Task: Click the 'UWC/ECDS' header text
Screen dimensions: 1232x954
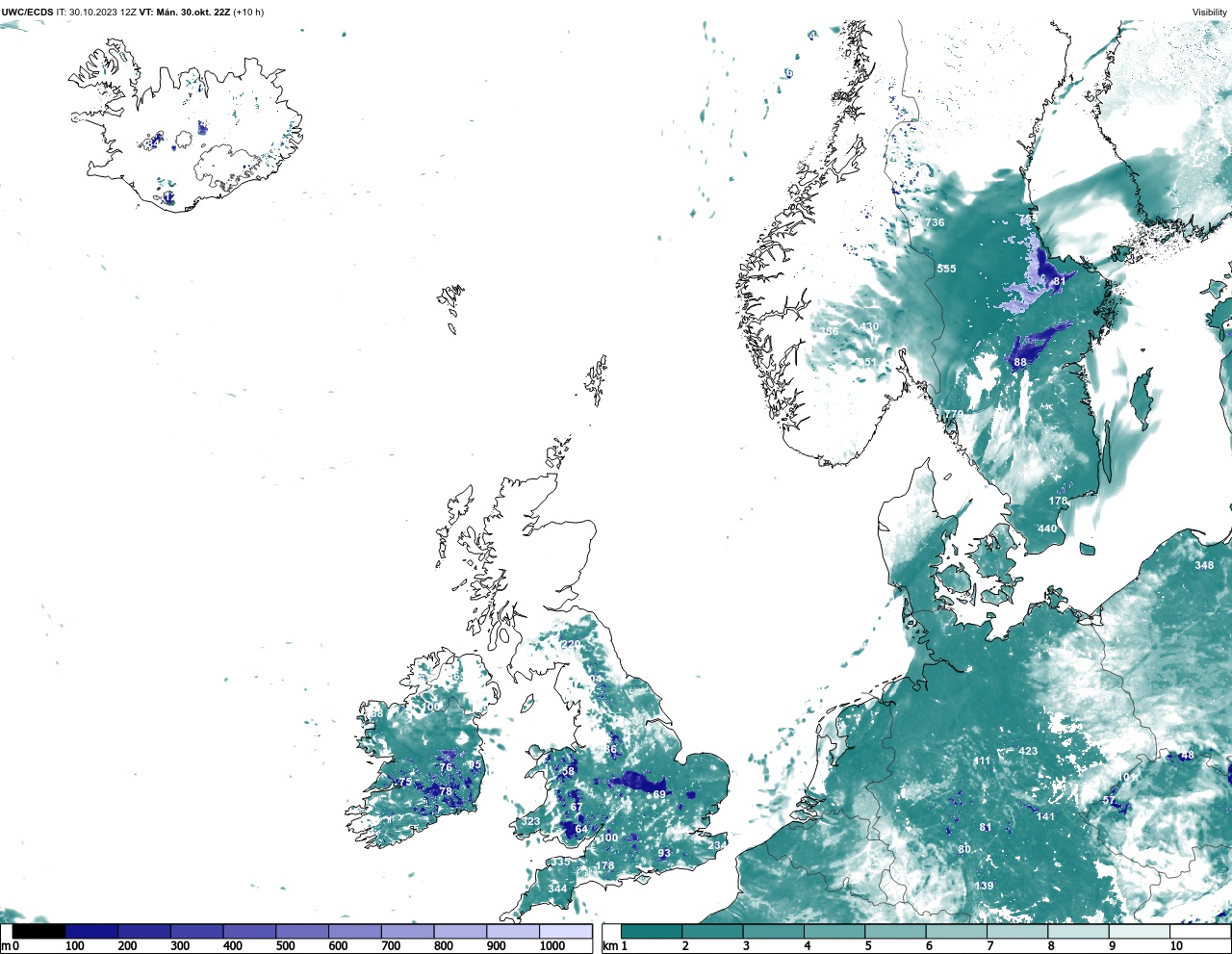Action: click(x=28, y=13)
